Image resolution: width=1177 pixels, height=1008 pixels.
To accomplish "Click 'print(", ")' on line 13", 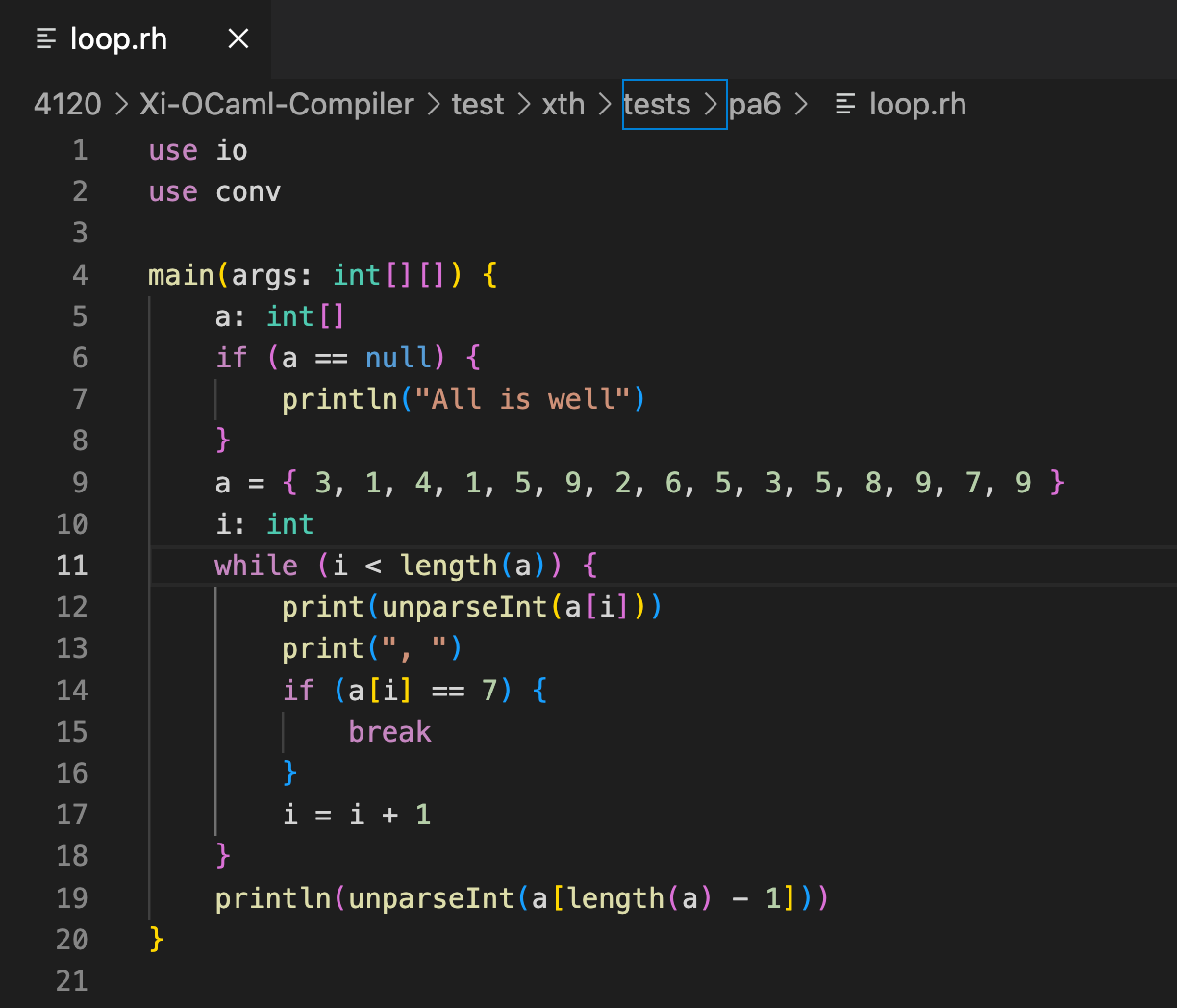I will tap(372, 648).
